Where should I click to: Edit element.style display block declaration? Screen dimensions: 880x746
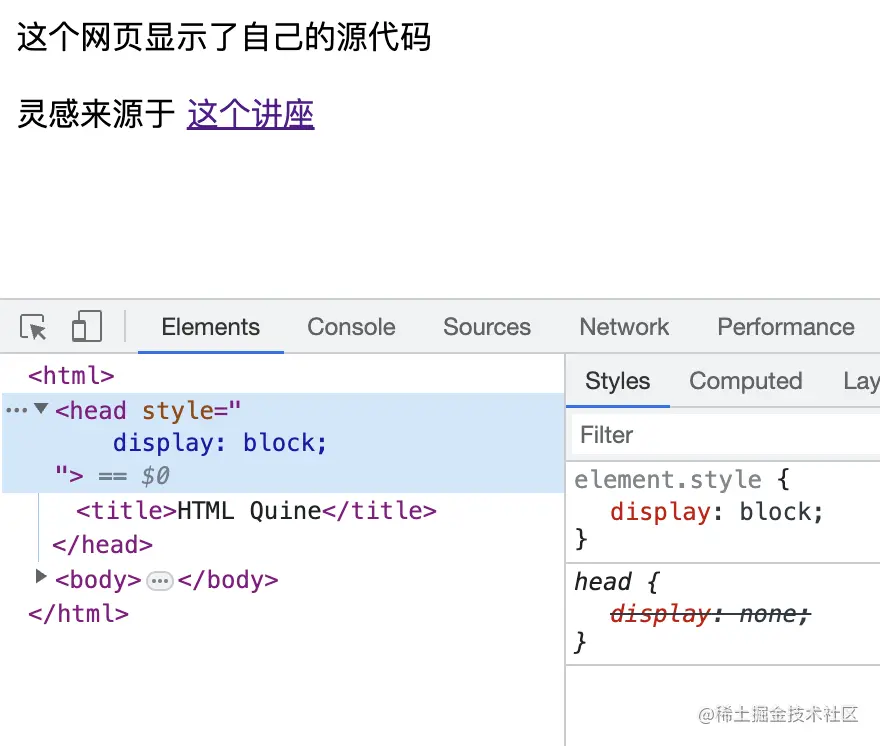(716, 512)
